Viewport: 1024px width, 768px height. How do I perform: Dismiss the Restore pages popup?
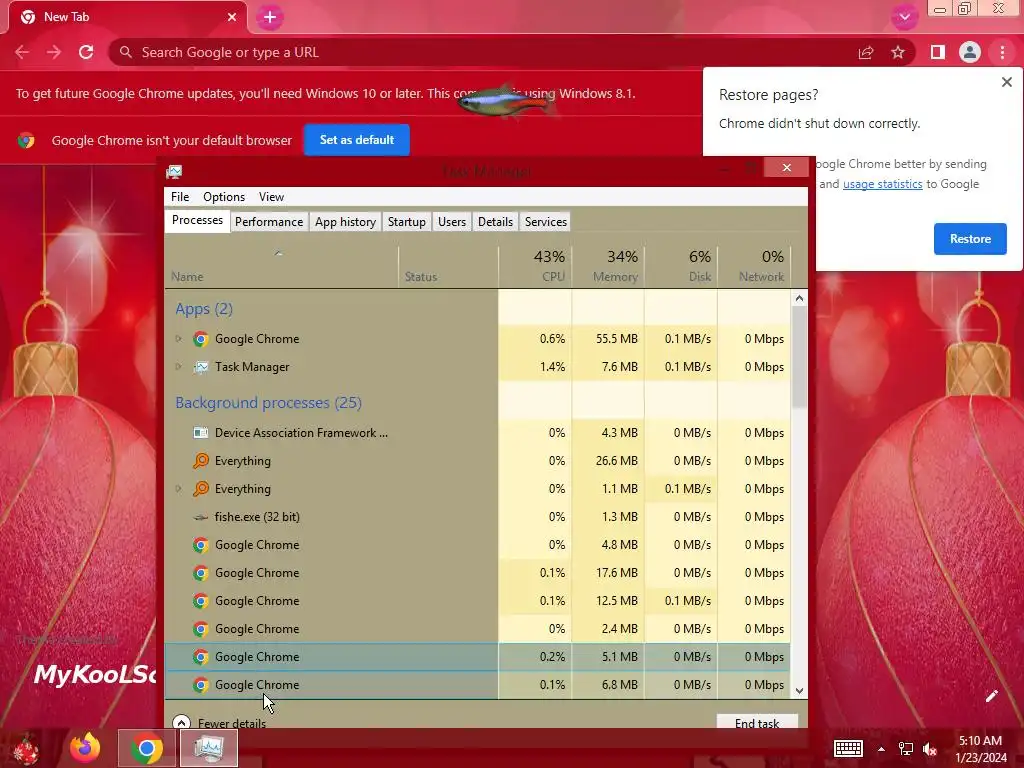point(1006,82)
